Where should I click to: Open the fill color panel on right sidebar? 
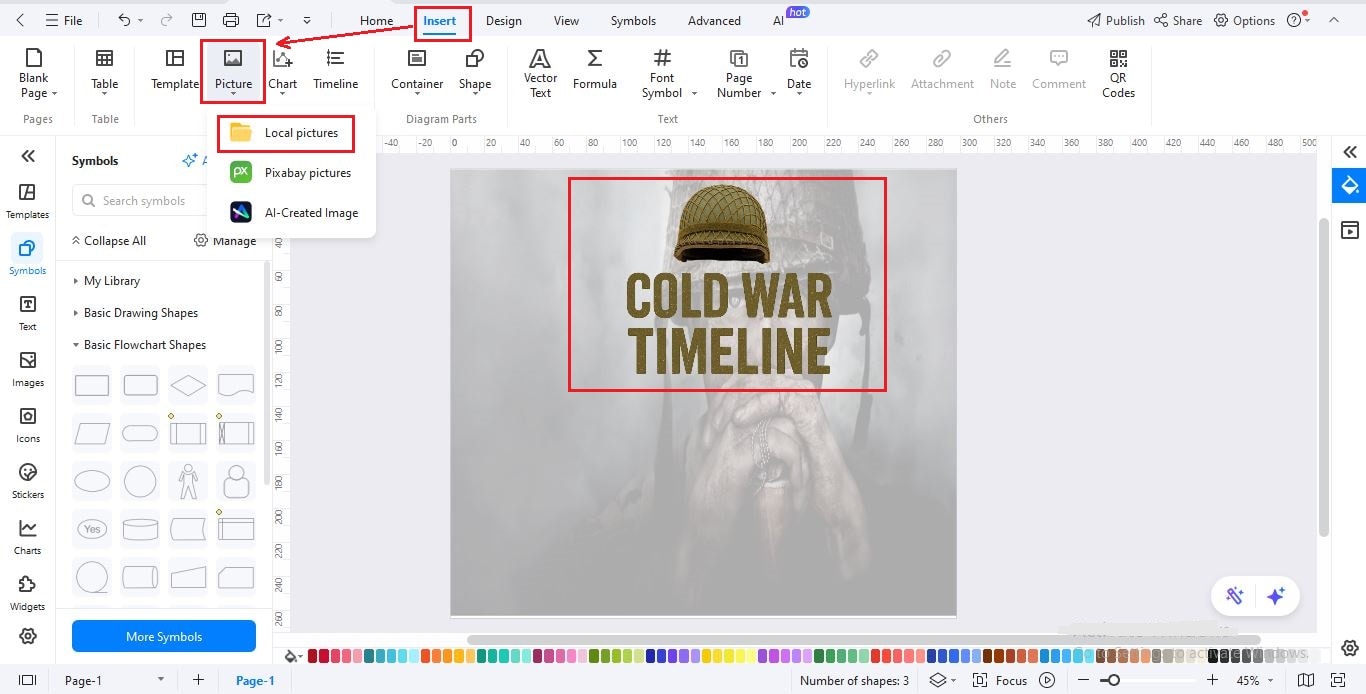[1349, 185]
